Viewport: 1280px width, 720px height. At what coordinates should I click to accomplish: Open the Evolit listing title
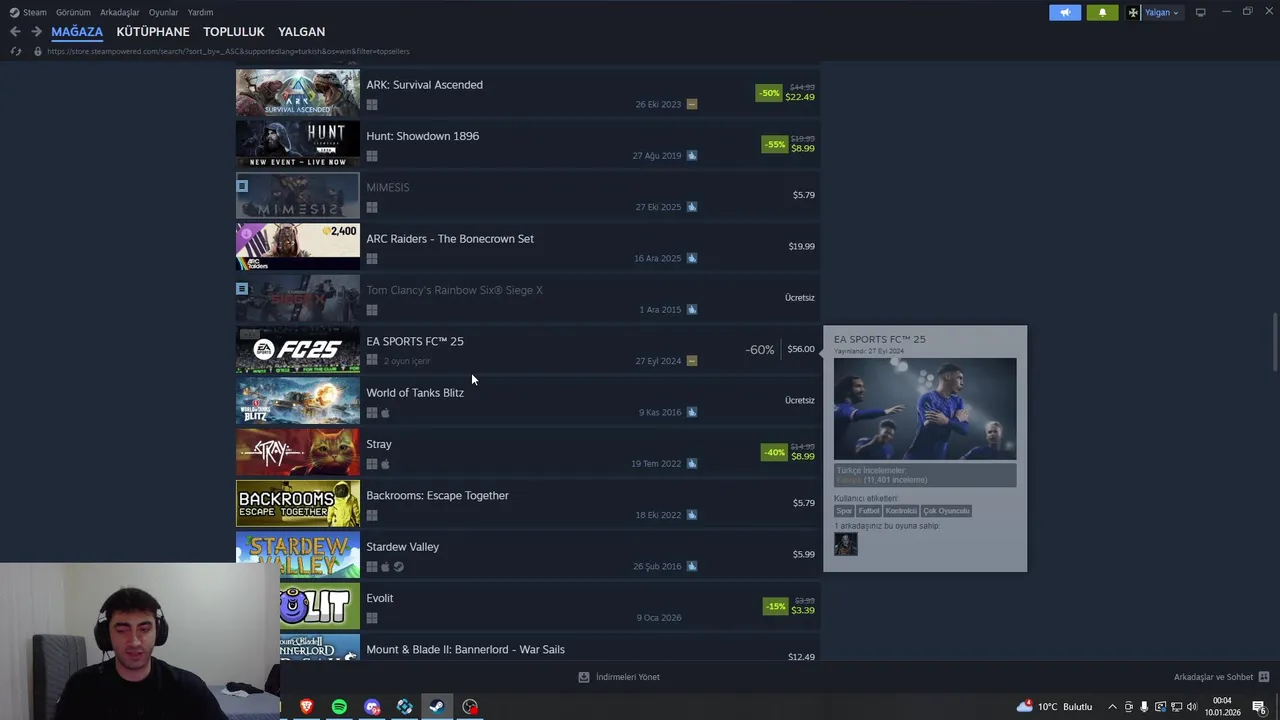380,598
